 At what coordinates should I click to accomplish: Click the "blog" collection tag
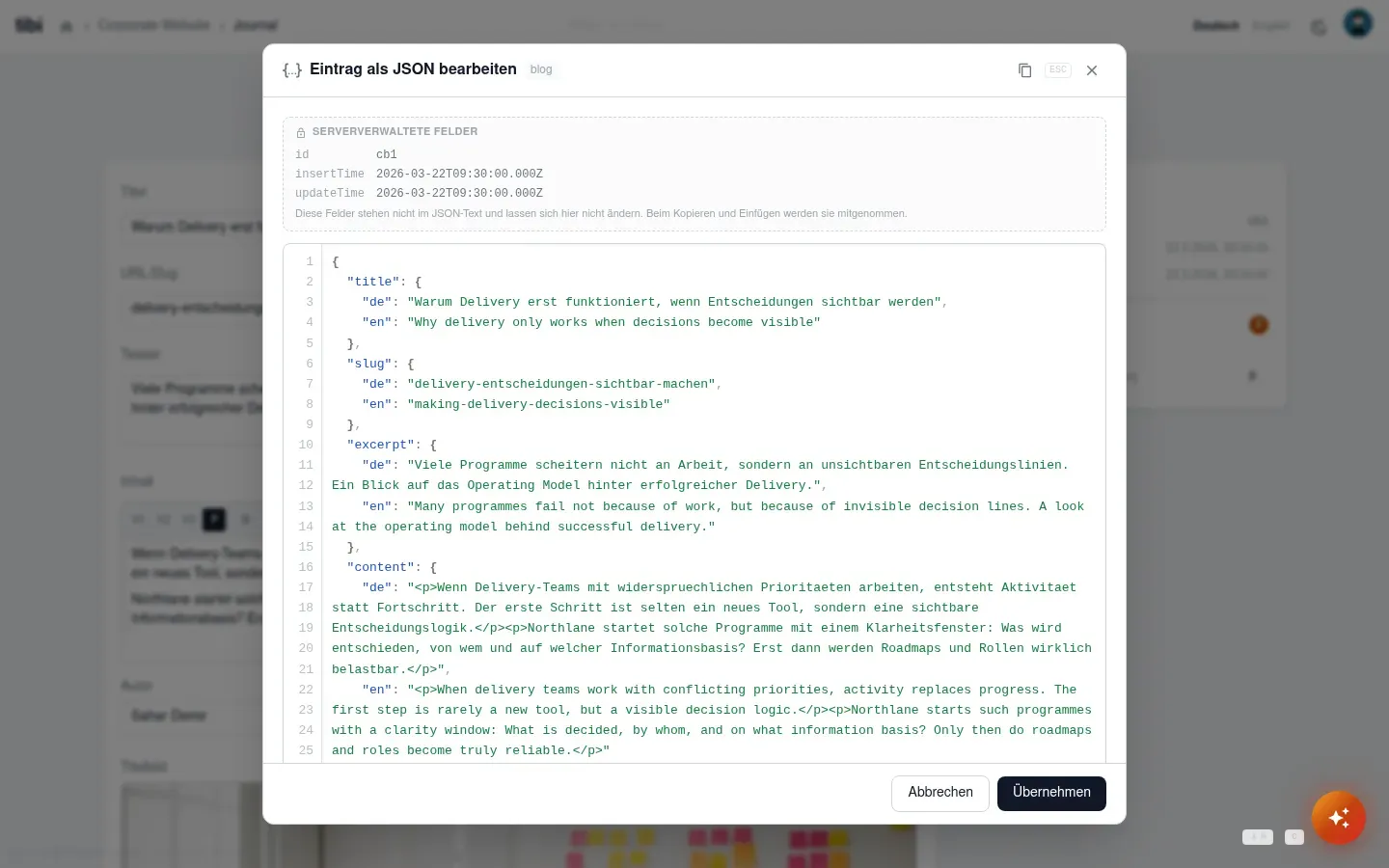pyautogui.click(x=541, y=69)
